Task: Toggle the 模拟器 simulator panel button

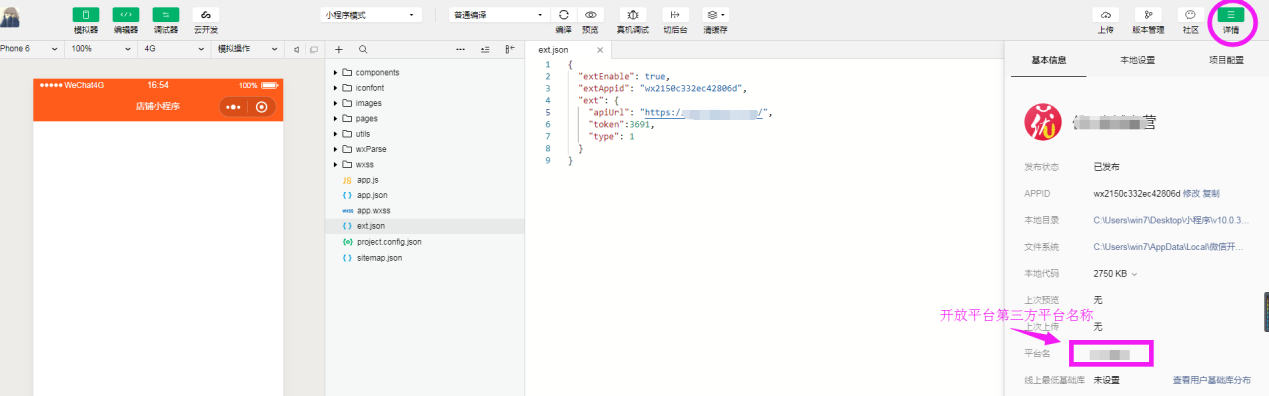Action: point(86,15)
